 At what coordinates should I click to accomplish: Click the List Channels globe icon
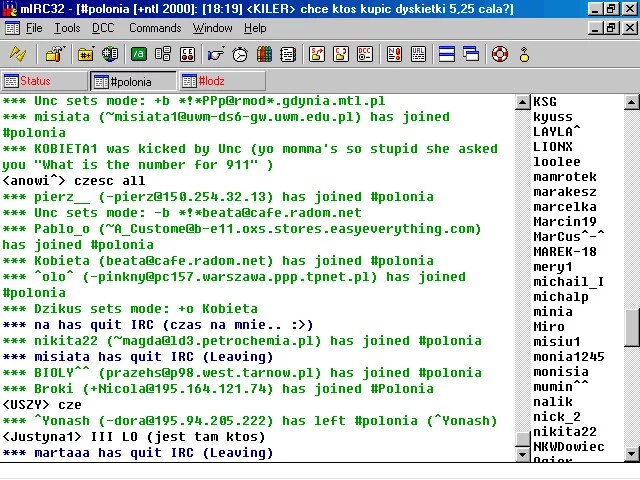click(x=110, y=54)
